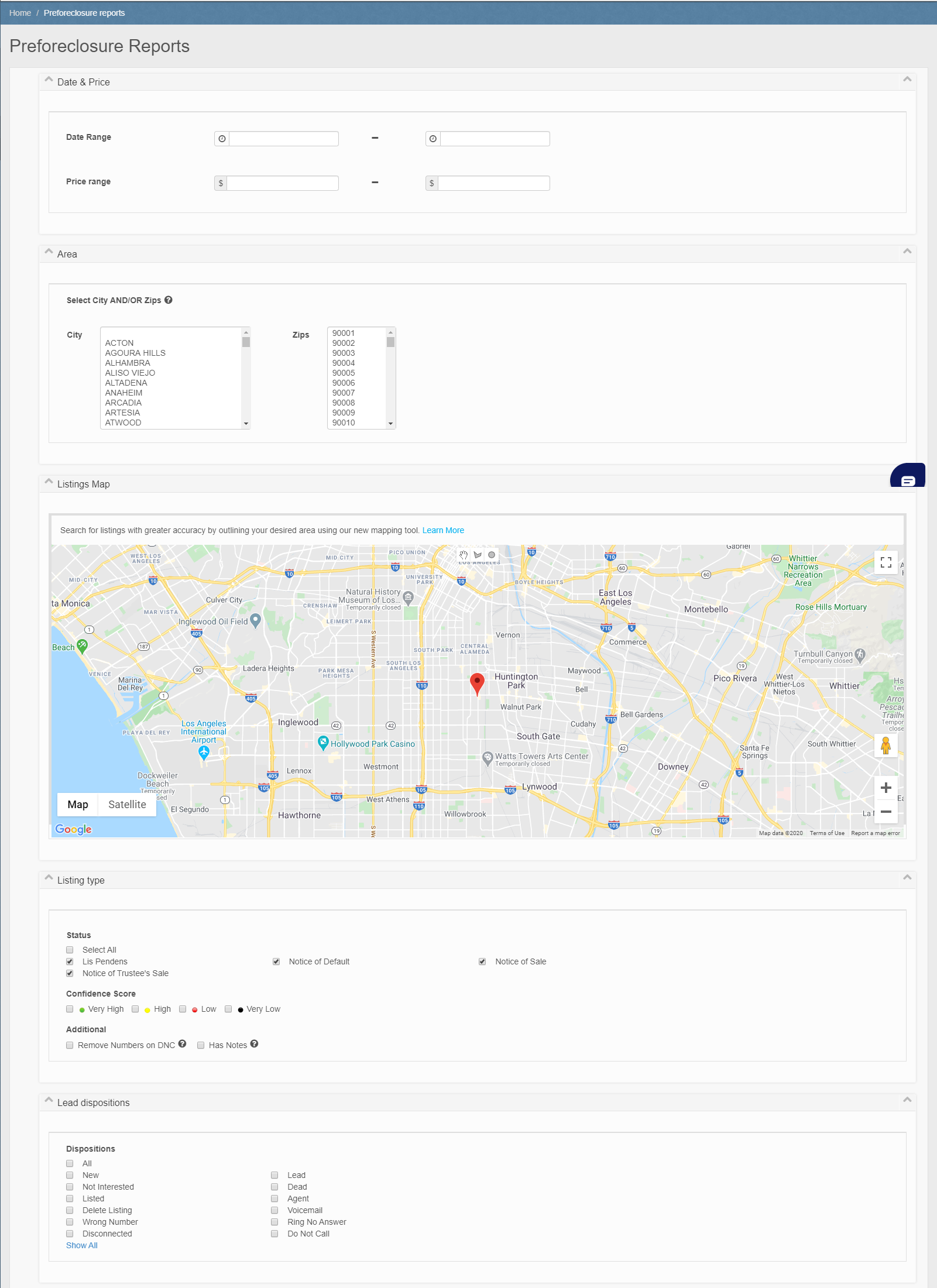Click the minimum price range input field

(x=282, y=183)
